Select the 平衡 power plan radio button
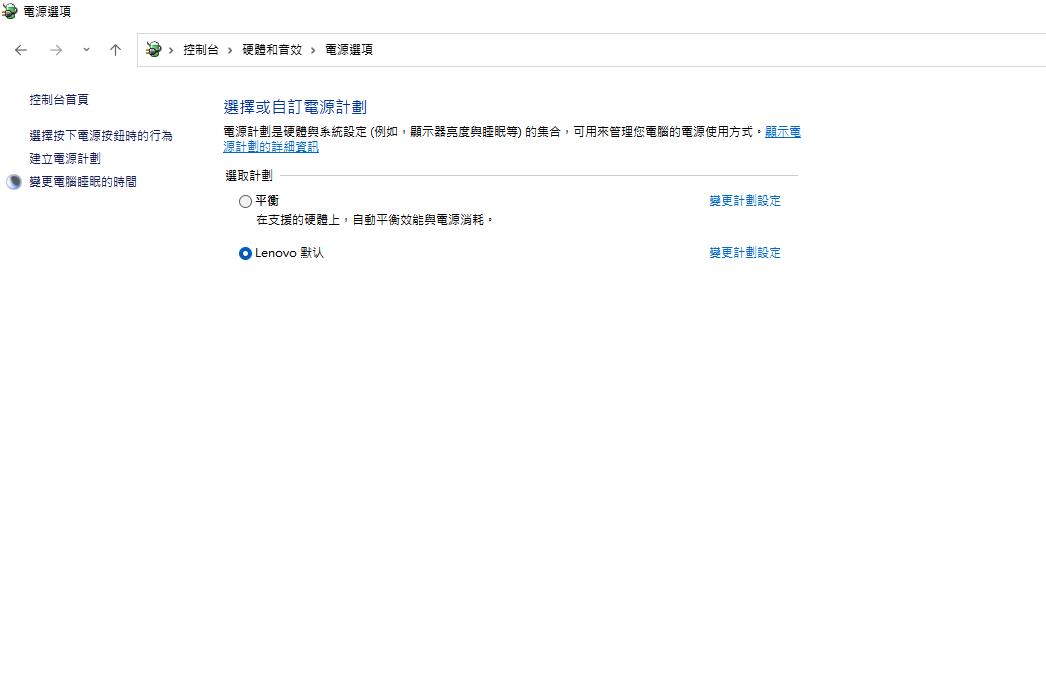Viewport: 1046px width, 678px height. tap(245, 201)
